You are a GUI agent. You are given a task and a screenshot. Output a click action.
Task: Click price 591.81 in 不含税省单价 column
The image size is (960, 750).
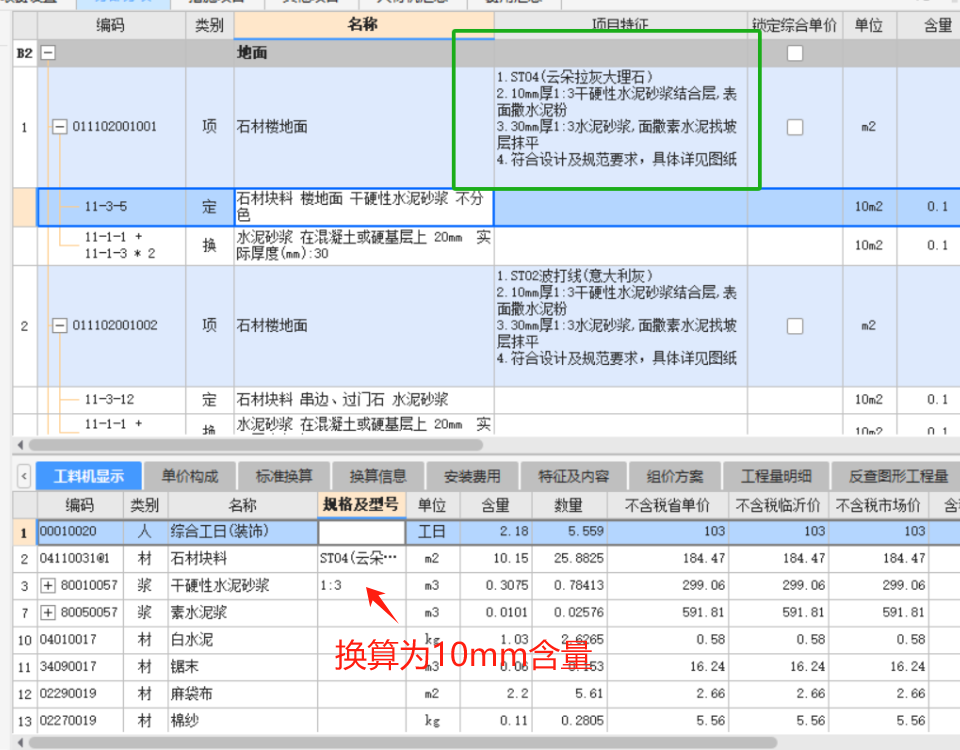click(703, 612)
